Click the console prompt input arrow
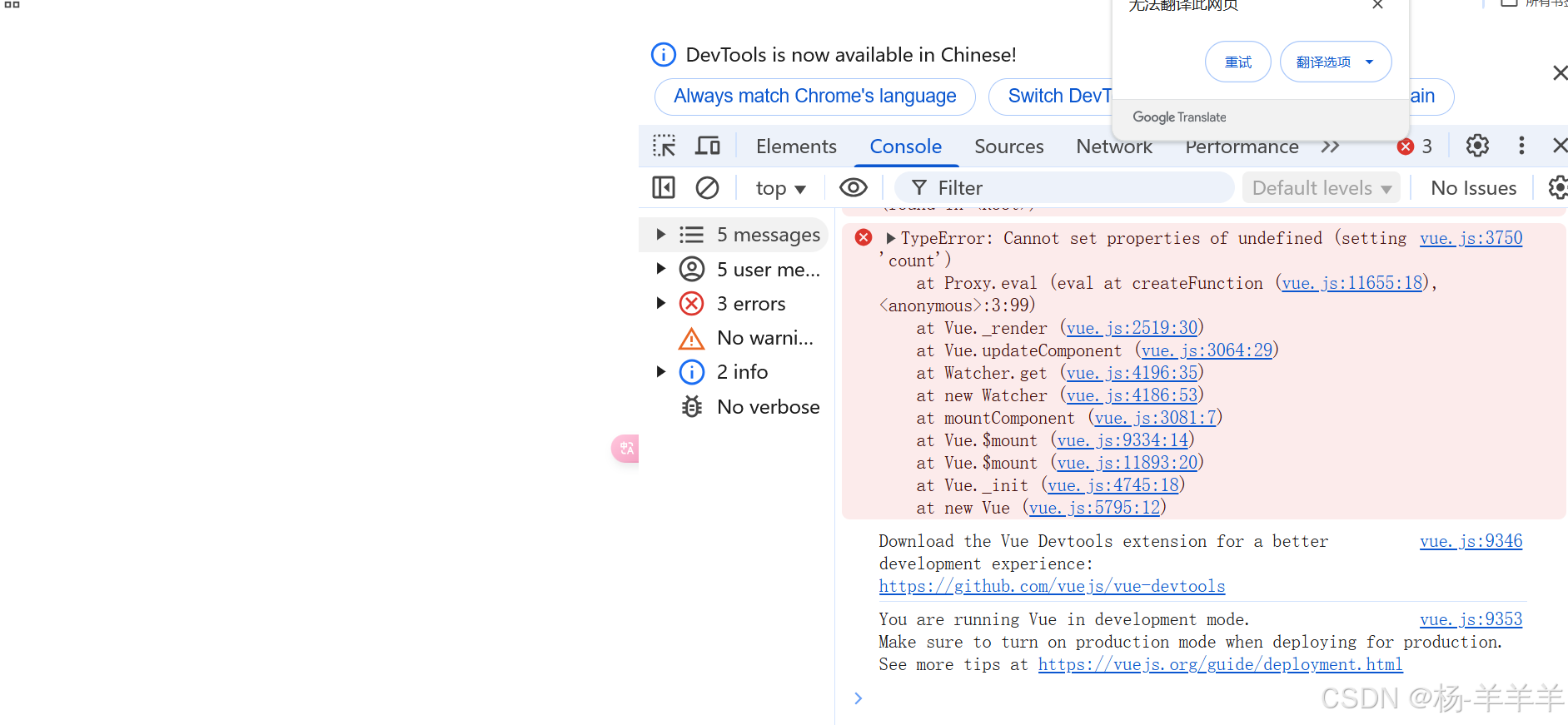Screen dimensions: 1568x725 858,698
